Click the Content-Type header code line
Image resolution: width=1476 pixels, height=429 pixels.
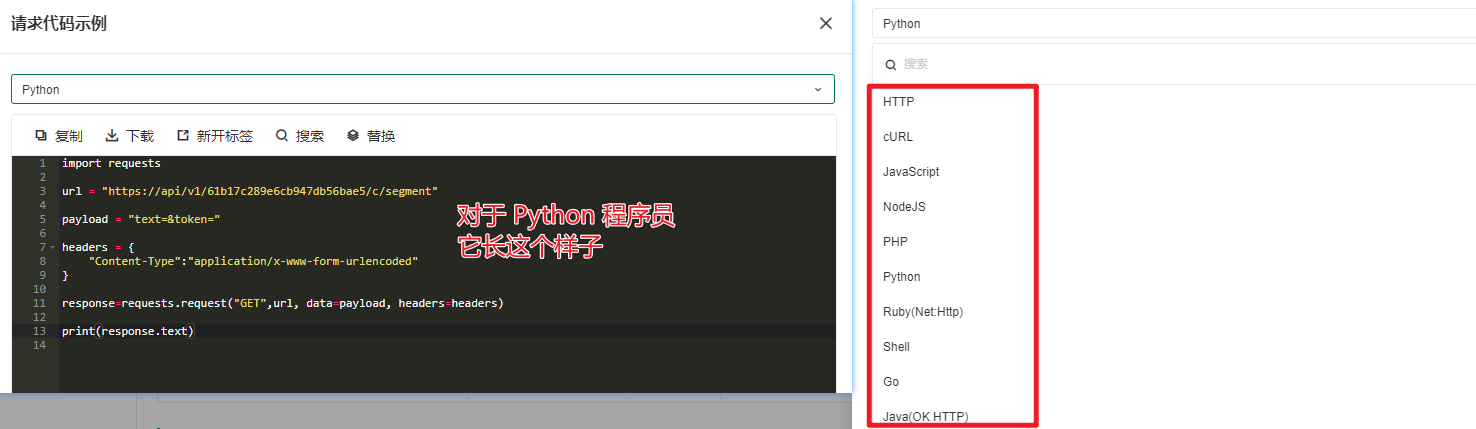pyautogui.click(x=253, y=261)
